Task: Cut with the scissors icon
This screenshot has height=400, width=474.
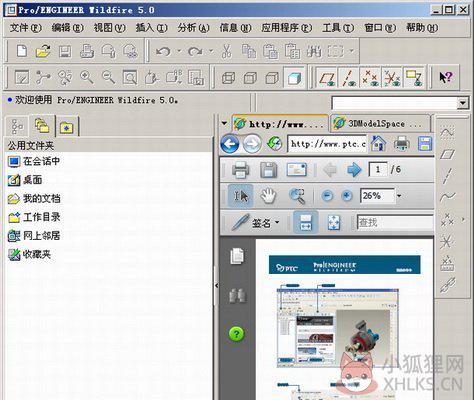Action: [227, 51]
